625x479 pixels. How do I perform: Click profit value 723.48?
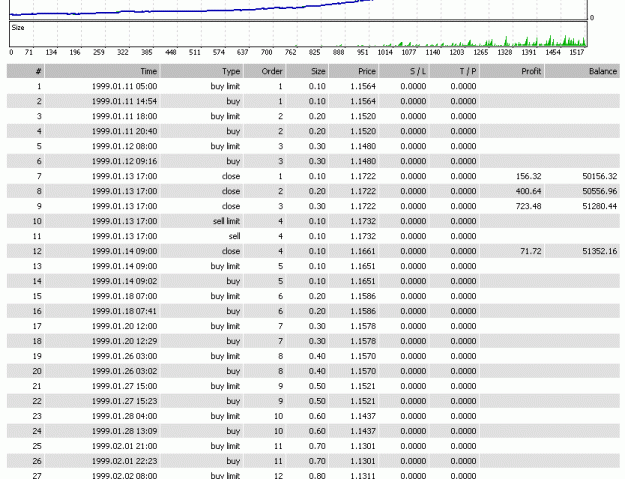[529, 206]
